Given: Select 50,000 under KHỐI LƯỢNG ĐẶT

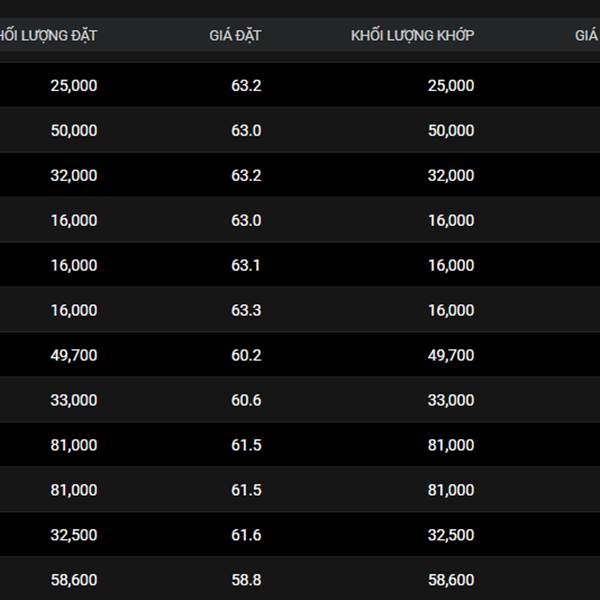Looking at the screenshot, I should (74, 130).
